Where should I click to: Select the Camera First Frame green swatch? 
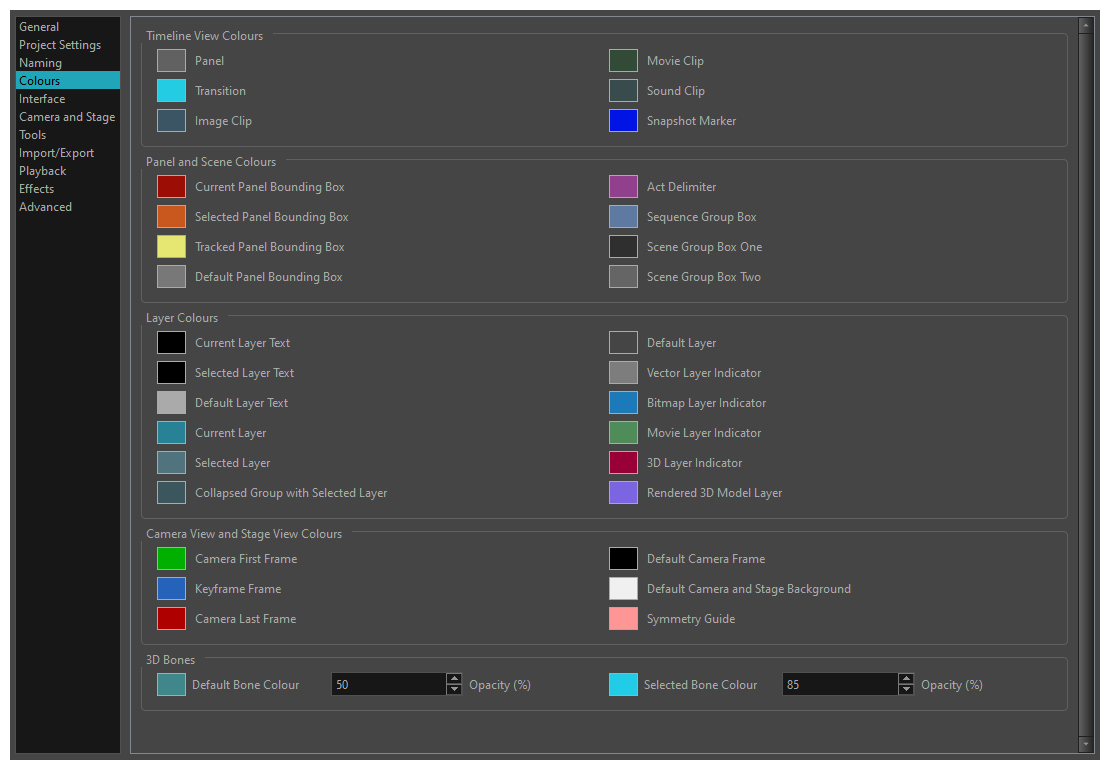pyautogui.click(x=171, y=559)
